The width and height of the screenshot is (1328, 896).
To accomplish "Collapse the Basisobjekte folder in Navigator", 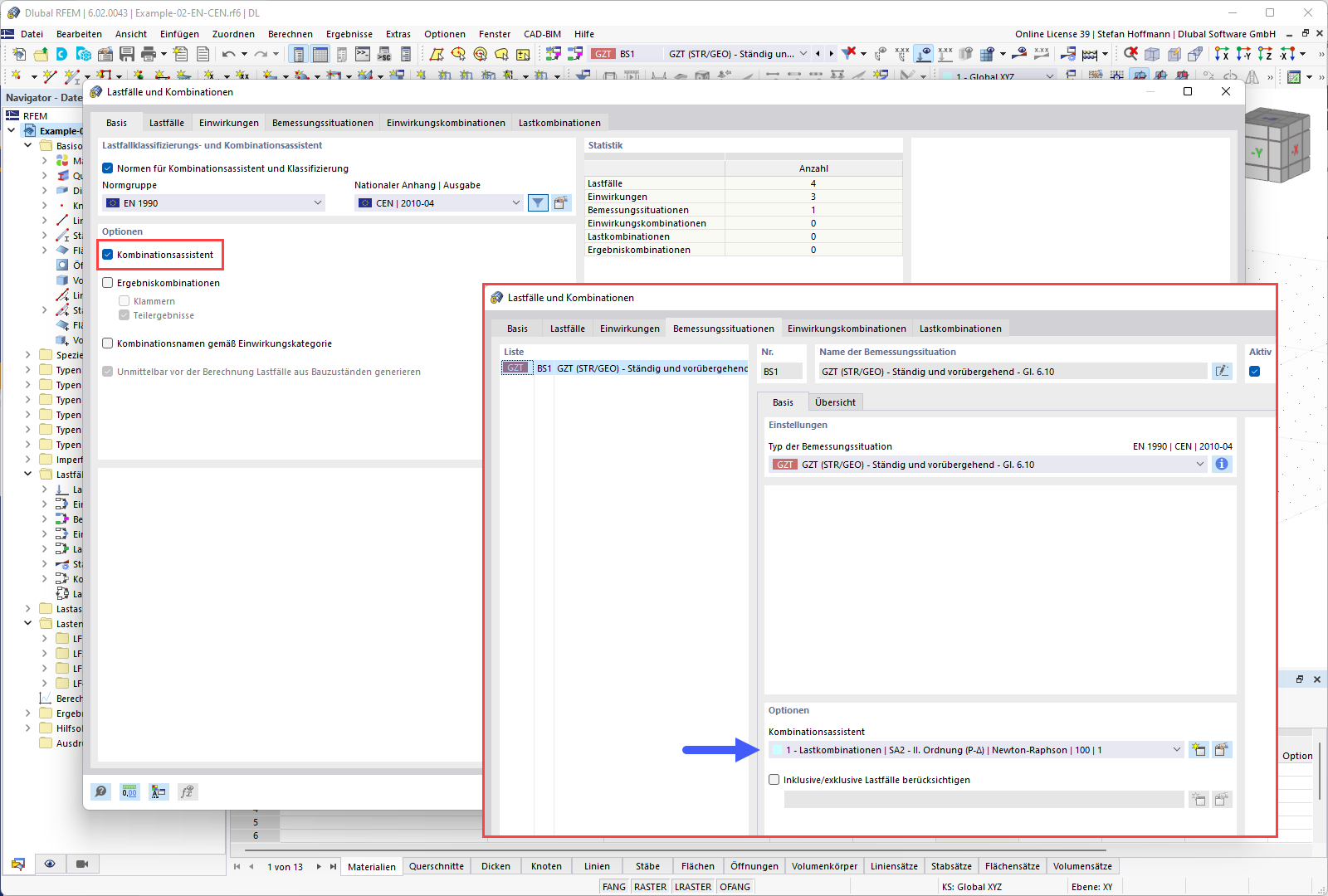I will pos(28,146).
